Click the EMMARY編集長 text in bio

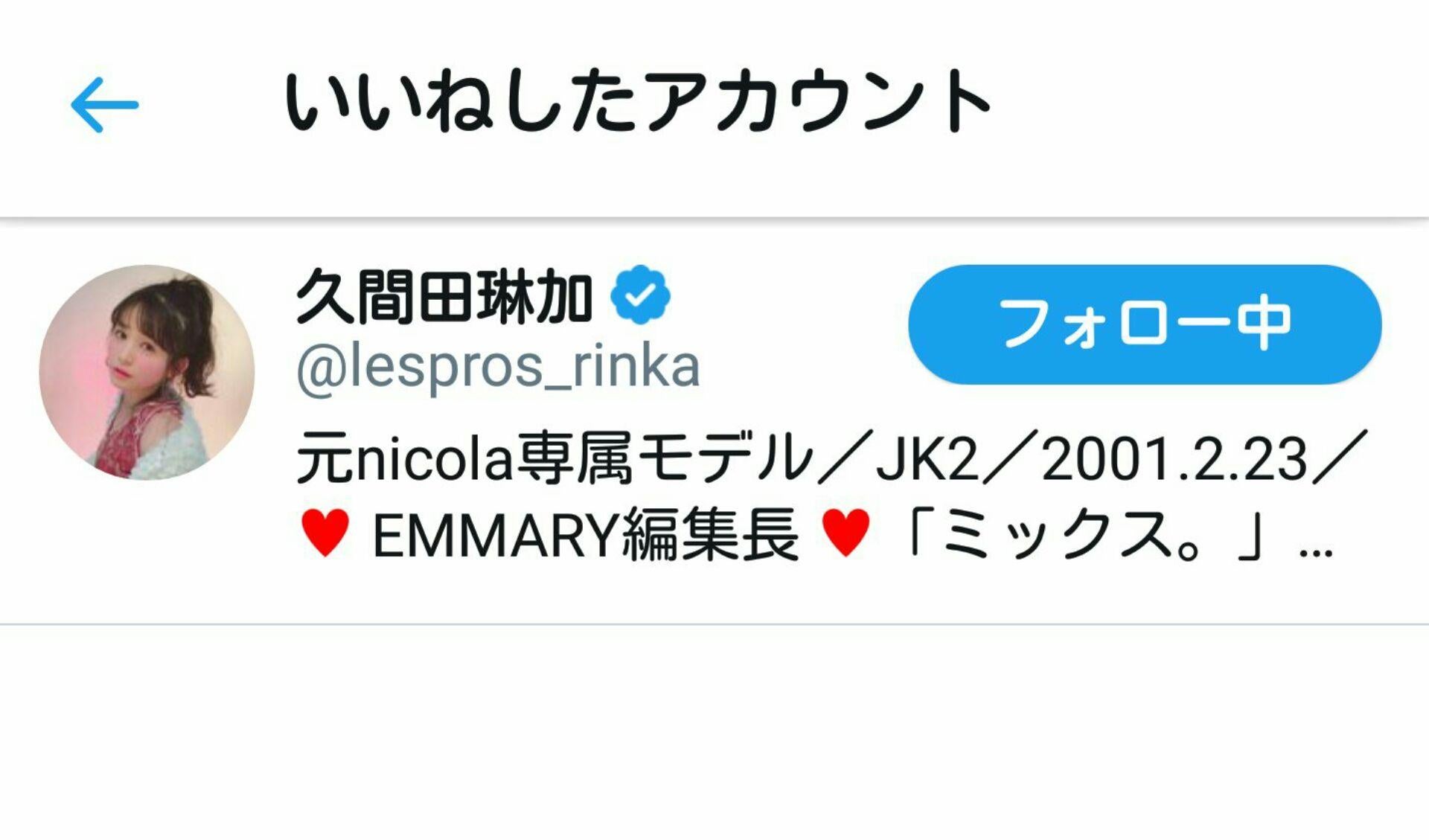586,535
